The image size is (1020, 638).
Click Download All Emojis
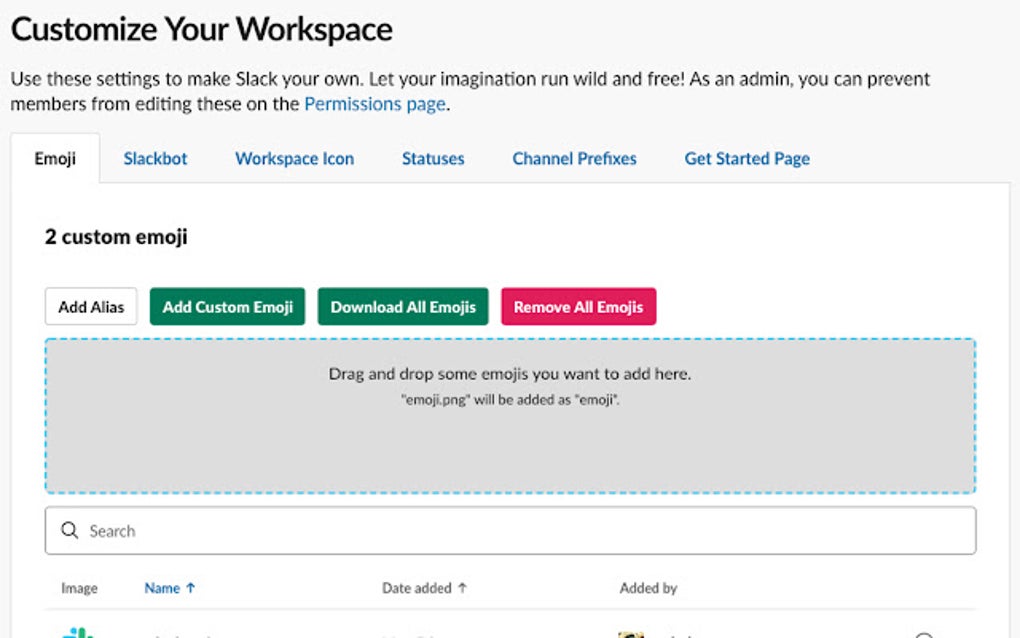pyautogui.click(x=403, y=306)
